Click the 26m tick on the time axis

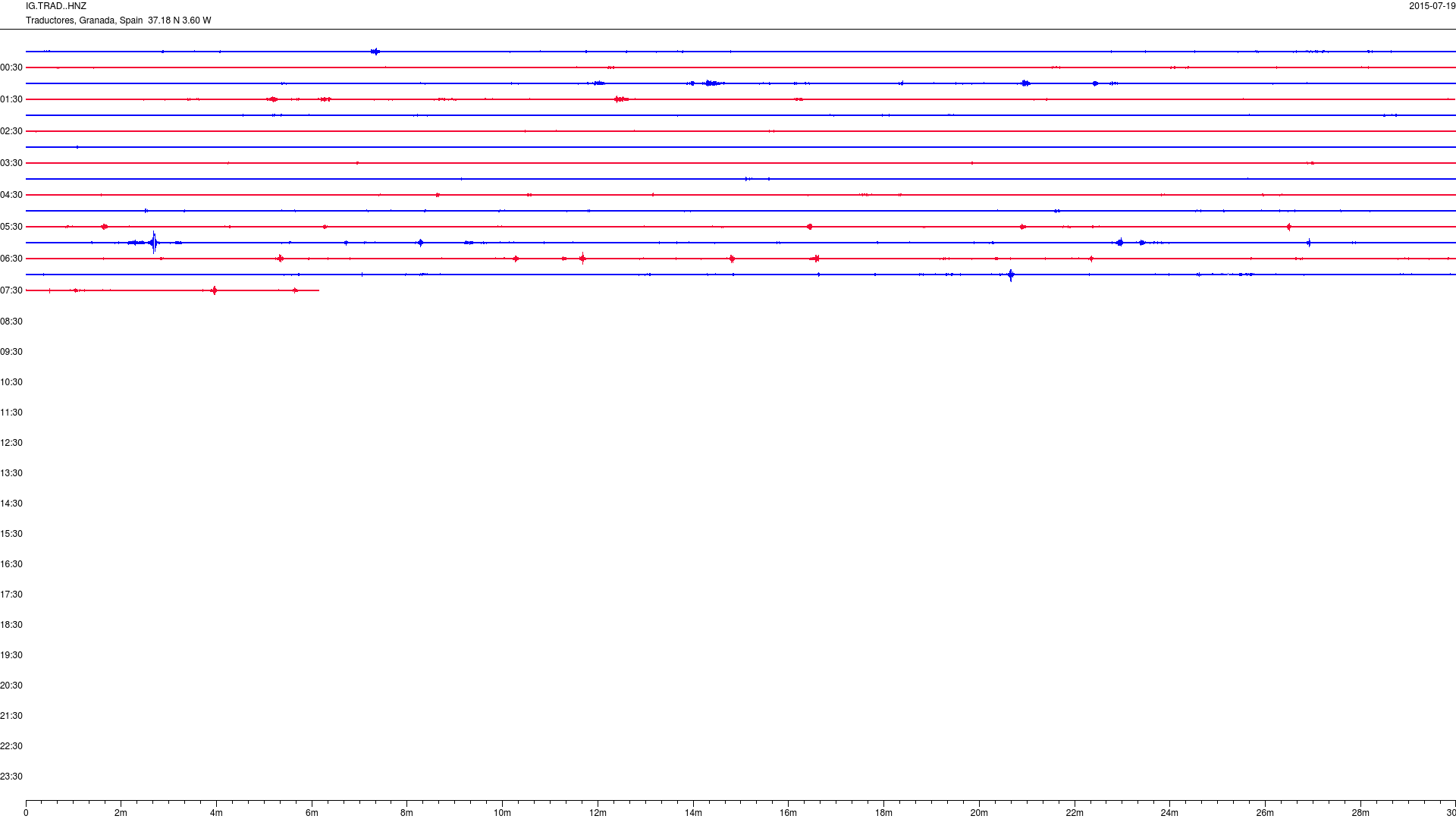(1265, 813)
